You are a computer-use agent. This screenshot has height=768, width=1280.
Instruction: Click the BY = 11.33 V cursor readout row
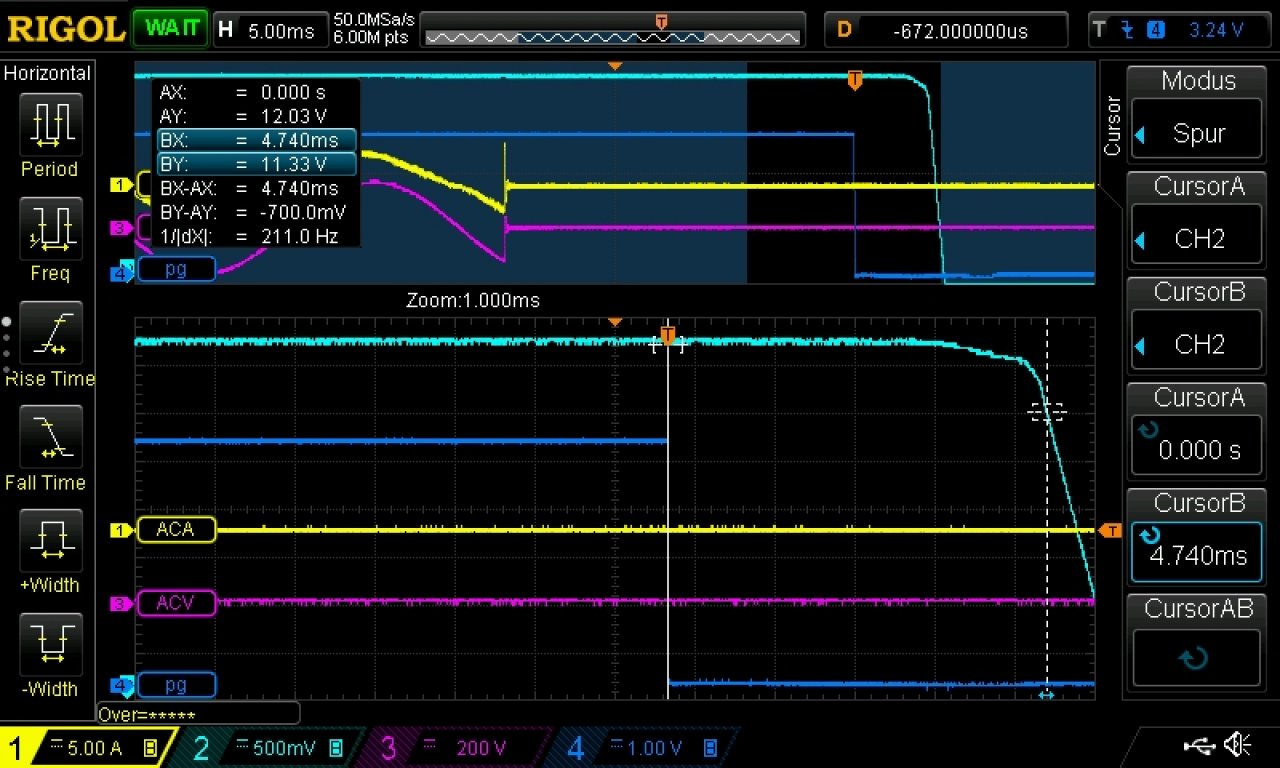(256, 164)
